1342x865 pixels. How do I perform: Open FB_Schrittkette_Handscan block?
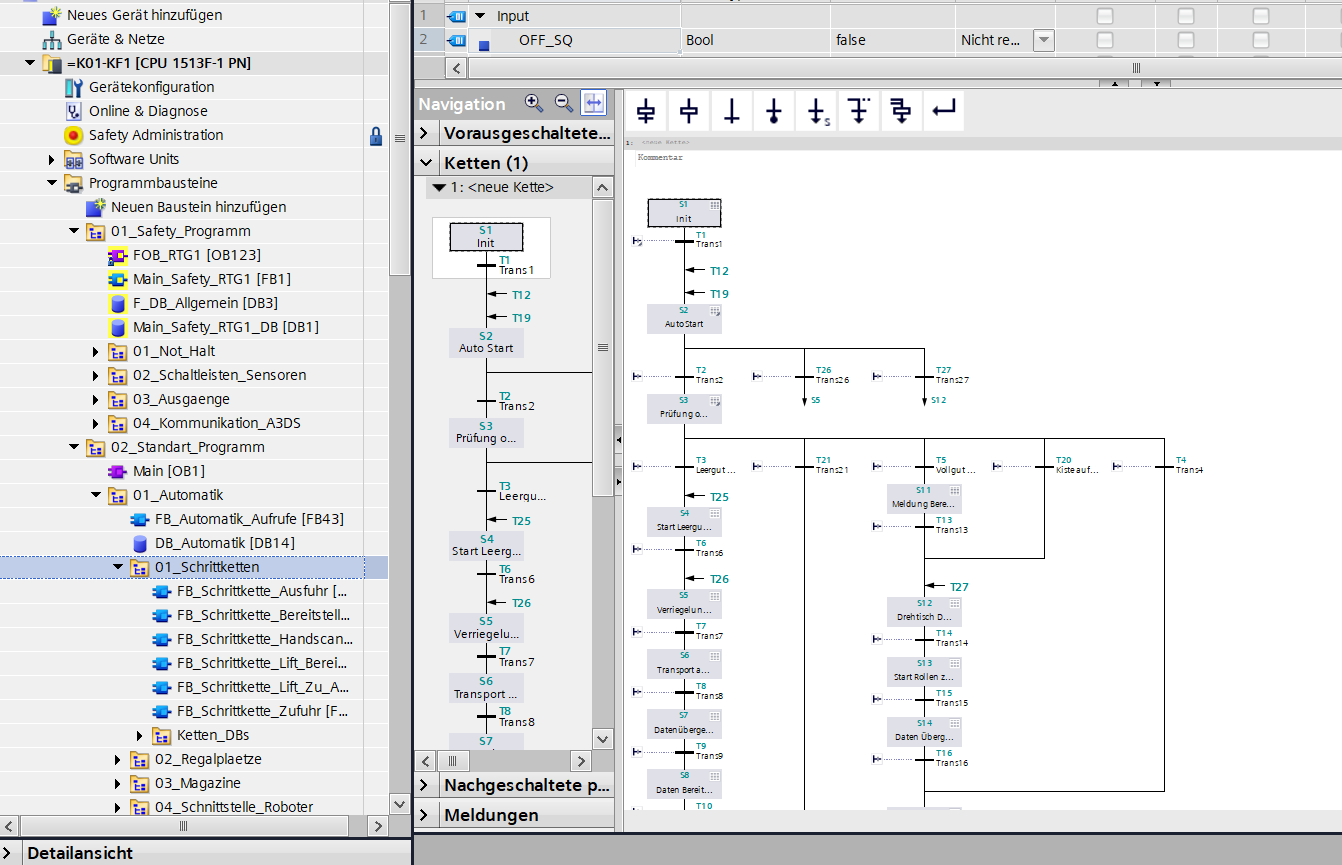click(264, 639)
